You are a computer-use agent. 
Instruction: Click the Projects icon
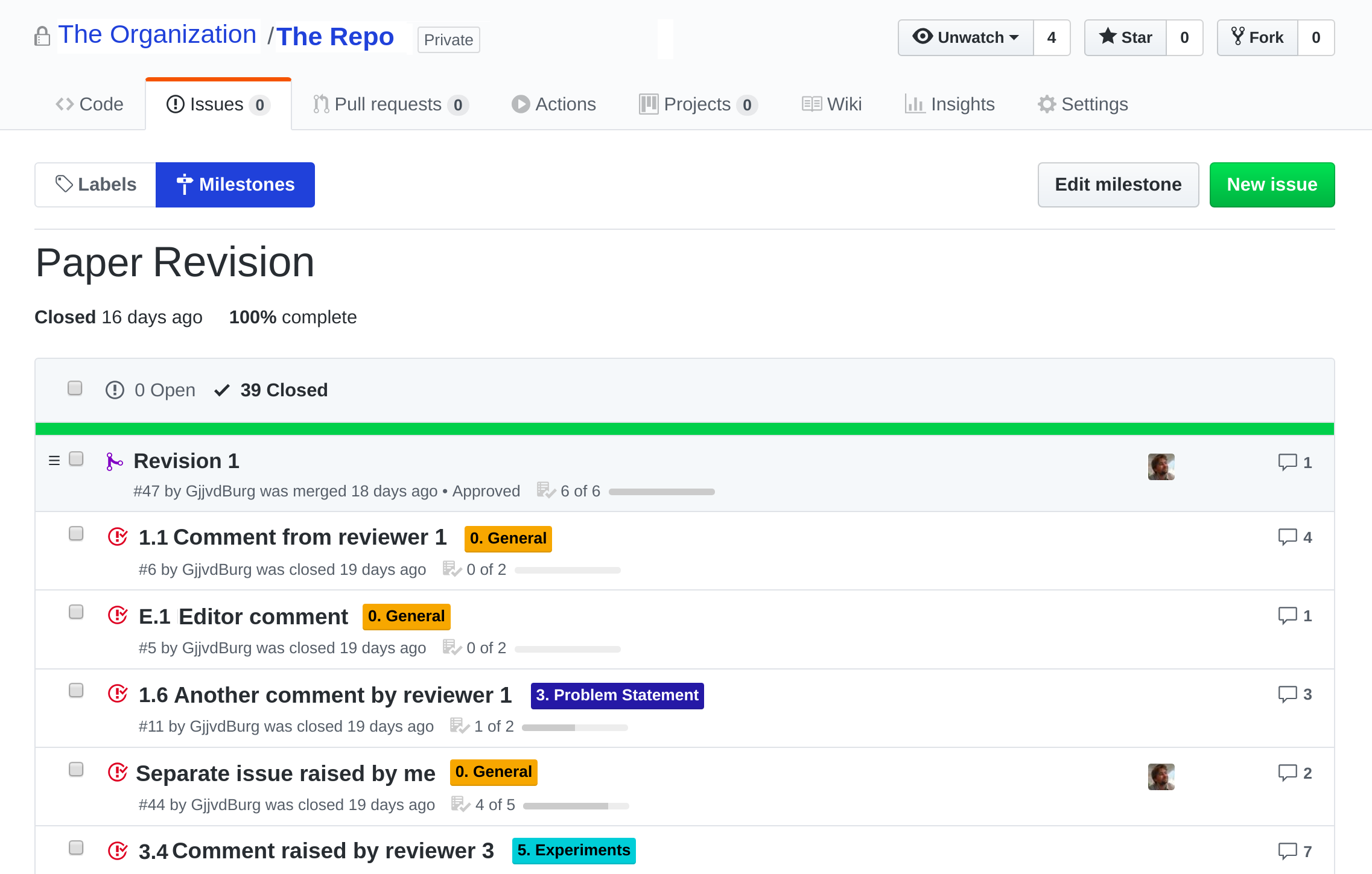pyautogui.click(x=649, y=104)
